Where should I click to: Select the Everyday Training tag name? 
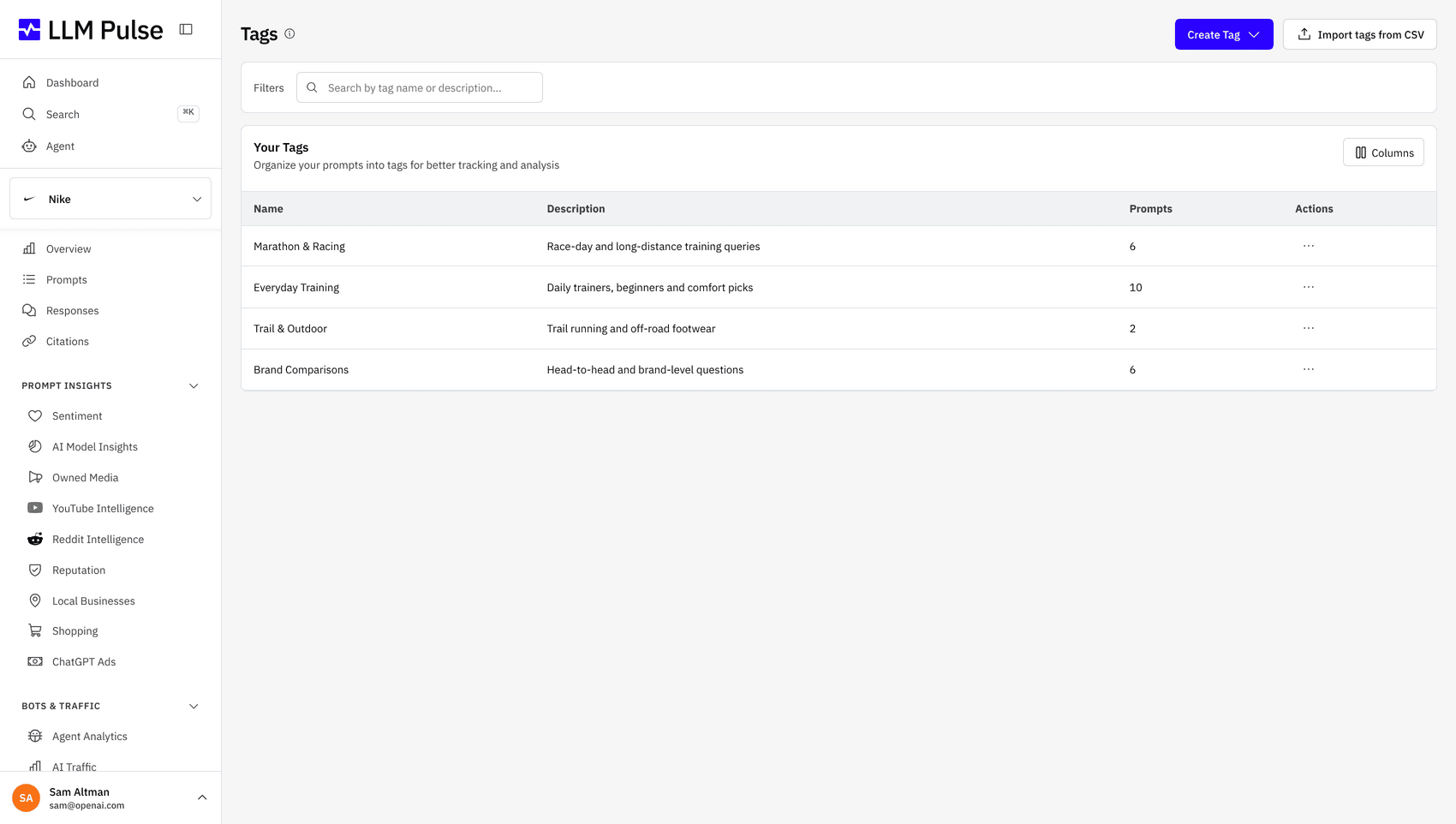click(x=296, y=288)
